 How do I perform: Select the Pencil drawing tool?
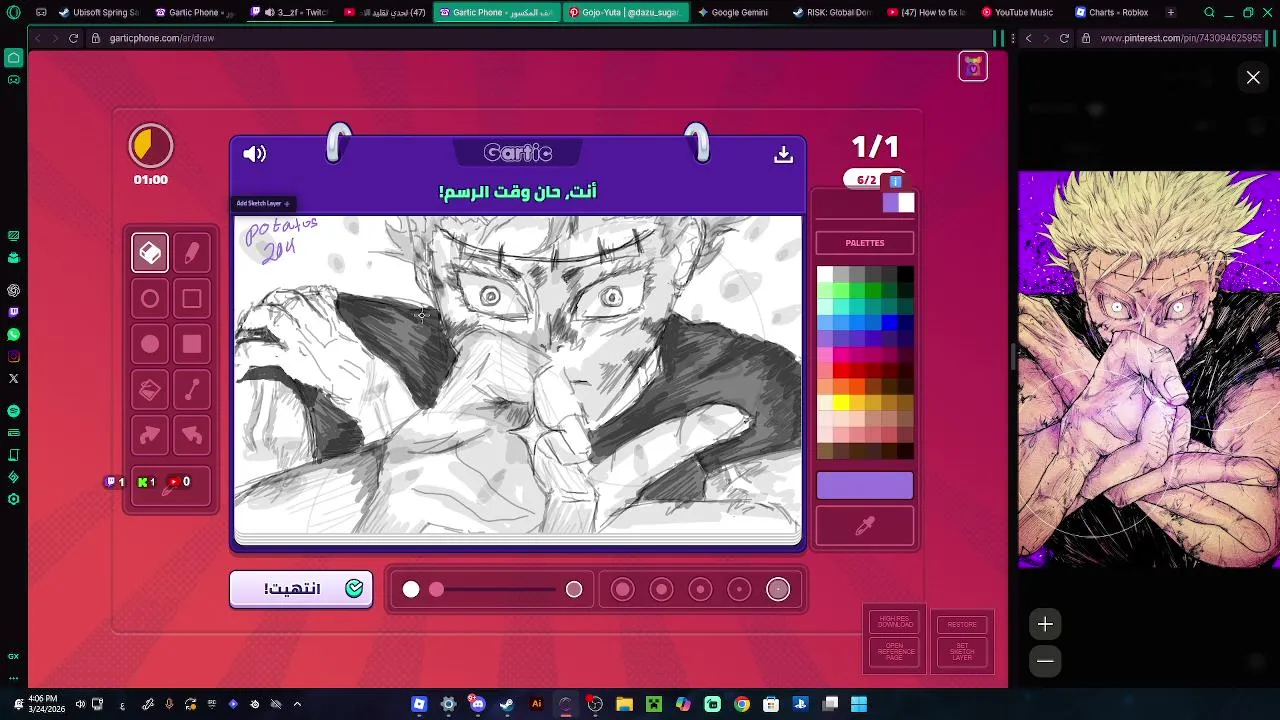[x=192, y=253]
